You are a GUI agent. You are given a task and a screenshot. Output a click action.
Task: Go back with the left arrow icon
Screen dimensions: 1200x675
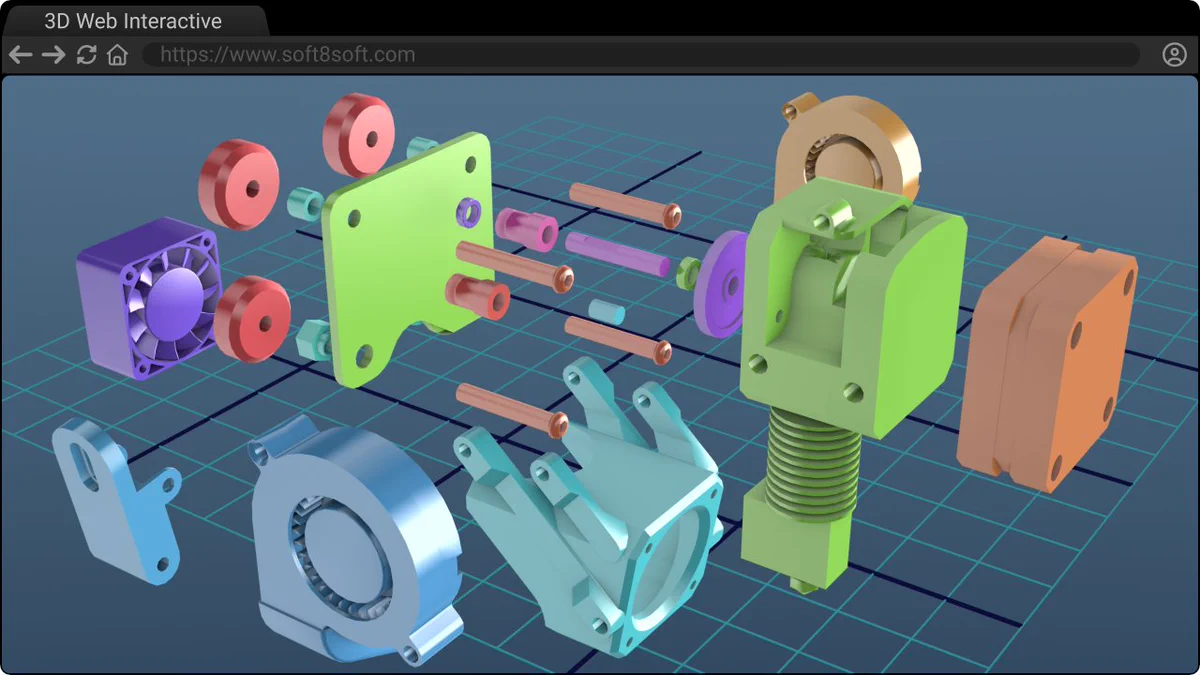tap(20, 55)
